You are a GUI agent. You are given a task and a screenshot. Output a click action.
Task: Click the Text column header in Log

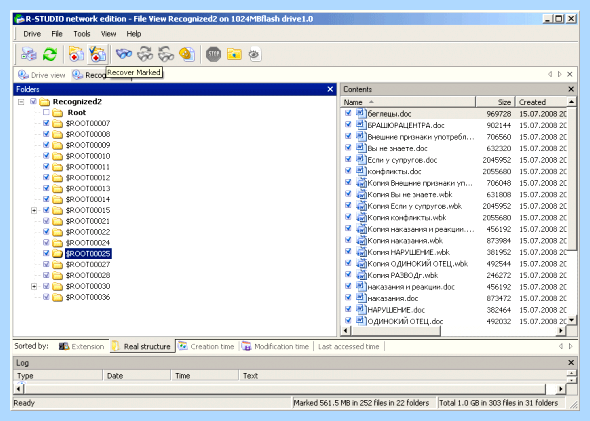point(403,375)
